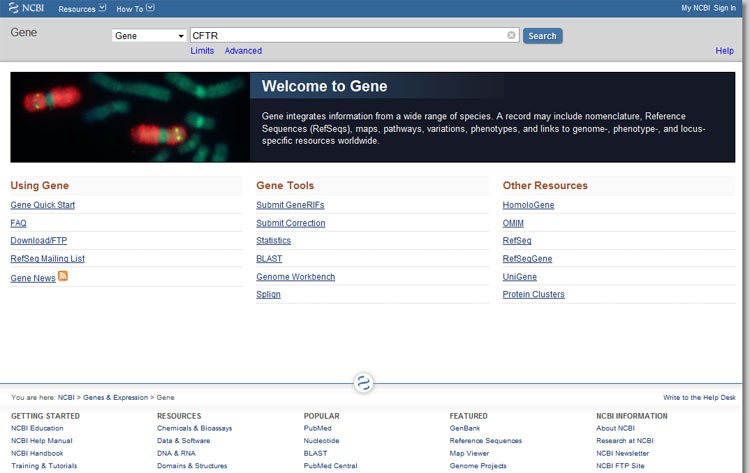
Task: Open the Limits link
Action: pyautogui.click(x=202, y=51)
